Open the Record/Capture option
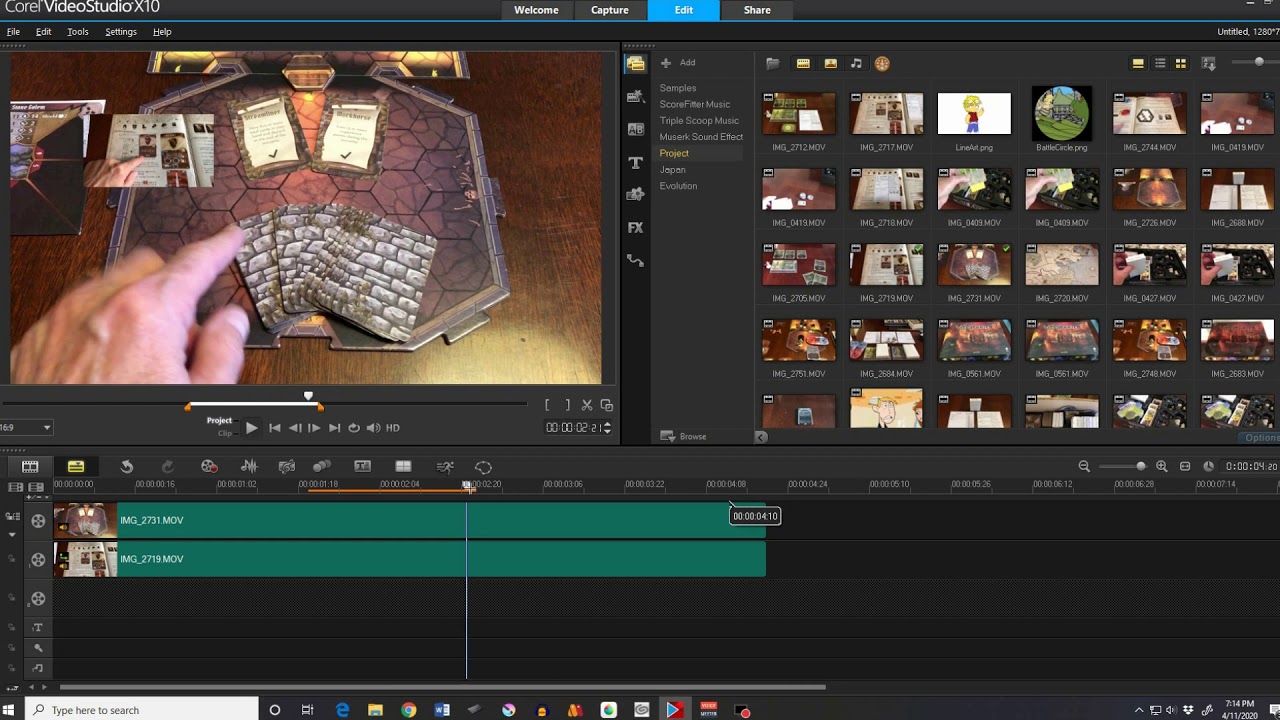This screenshot has height=720, width=1280. (209, 467)
